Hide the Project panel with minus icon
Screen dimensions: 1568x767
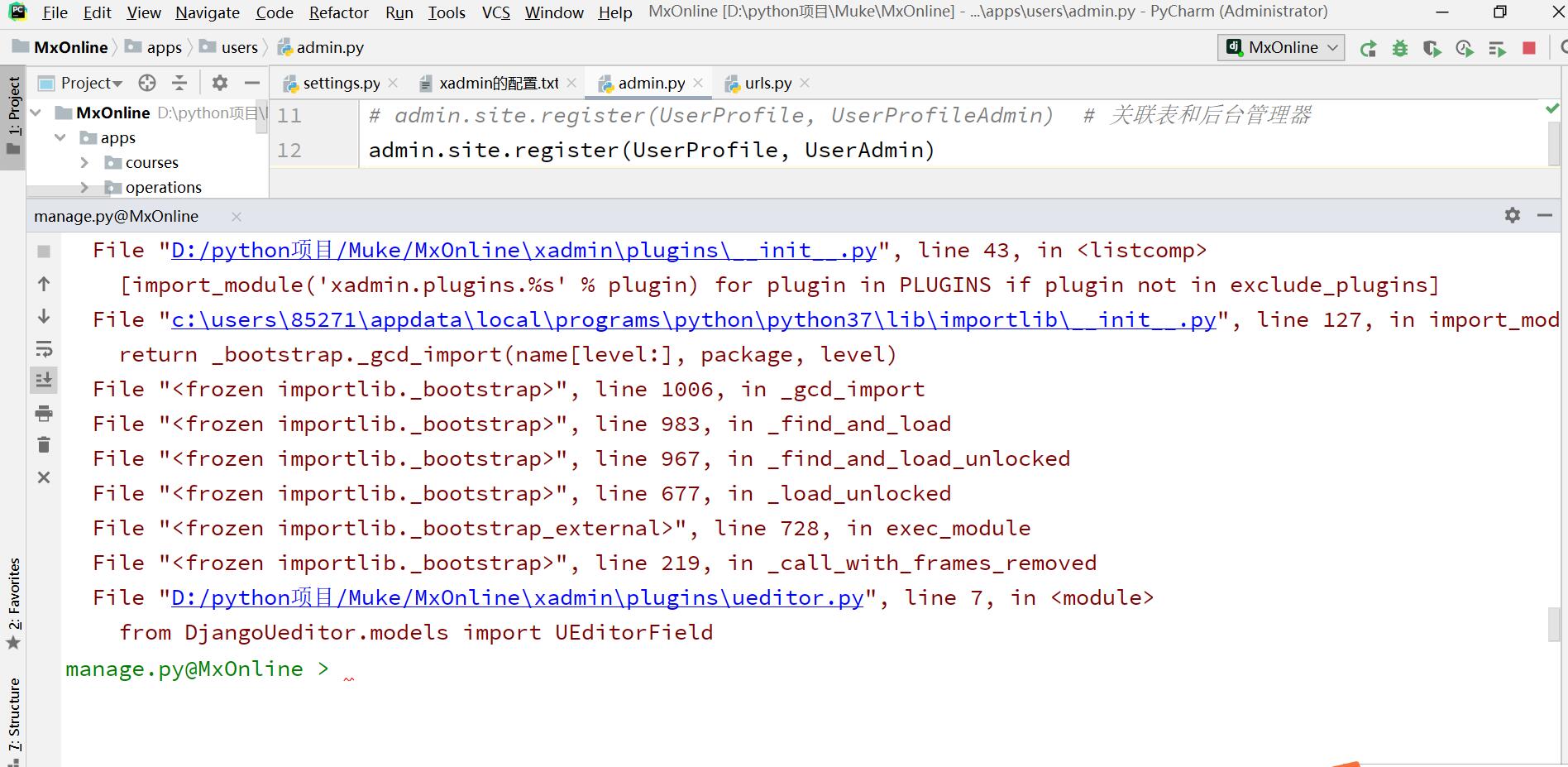(x=252, y=83)
